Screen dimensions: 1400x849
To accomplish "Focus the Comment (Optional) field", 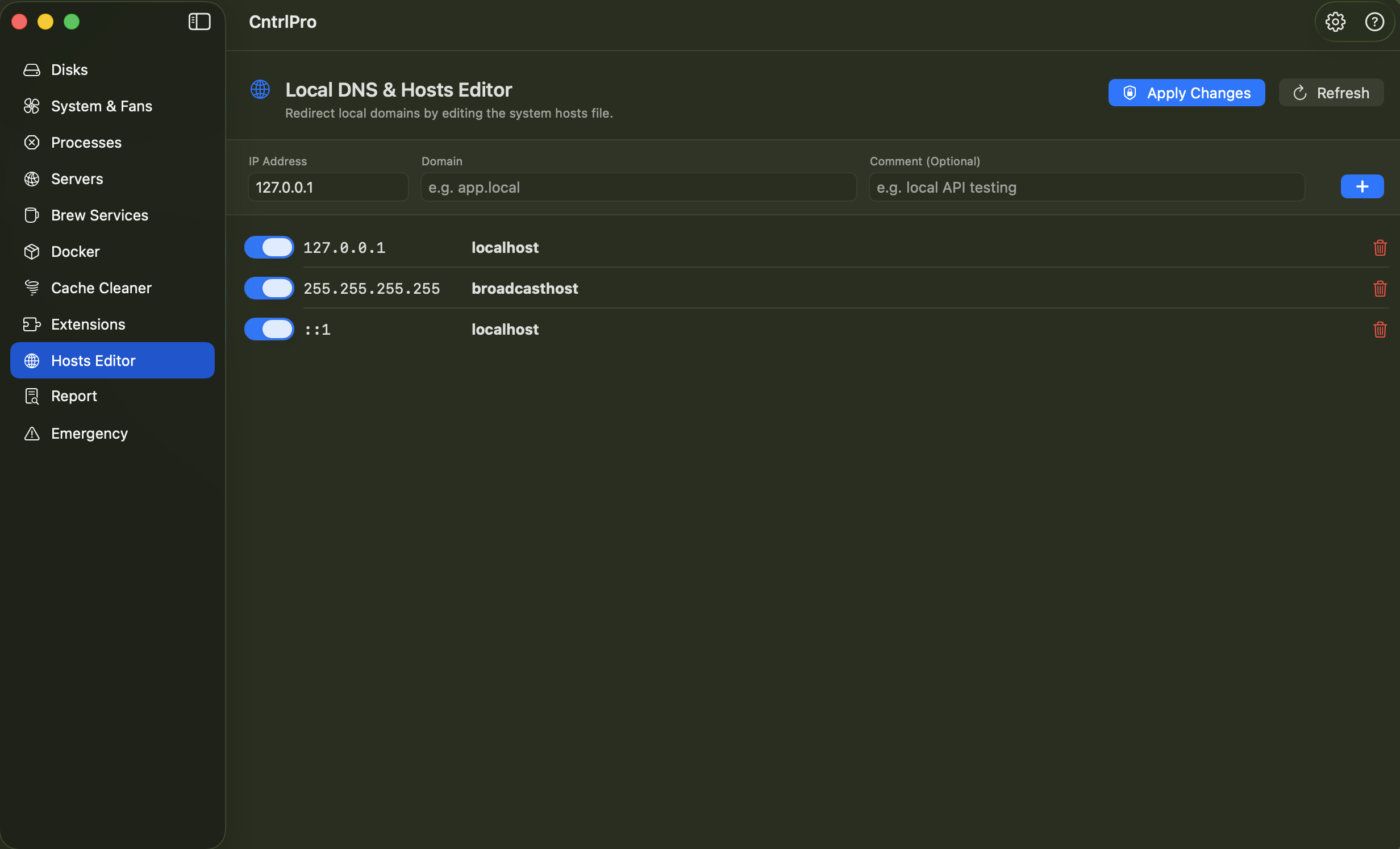I will point(1087,187).
